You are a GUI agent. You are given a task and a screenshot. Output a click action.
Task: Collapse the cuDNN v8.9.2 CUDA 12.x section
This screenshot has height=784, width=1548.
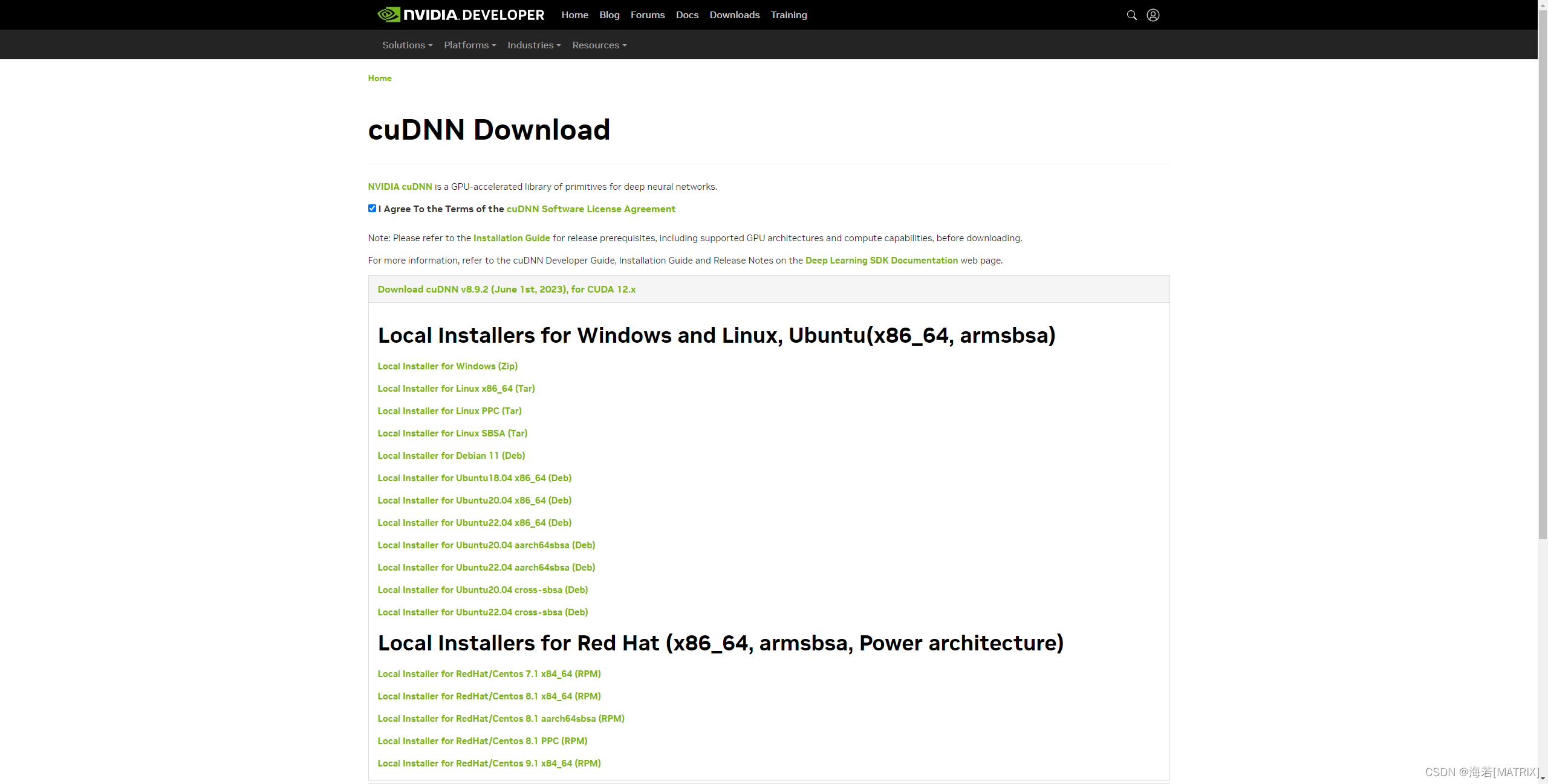506,290
